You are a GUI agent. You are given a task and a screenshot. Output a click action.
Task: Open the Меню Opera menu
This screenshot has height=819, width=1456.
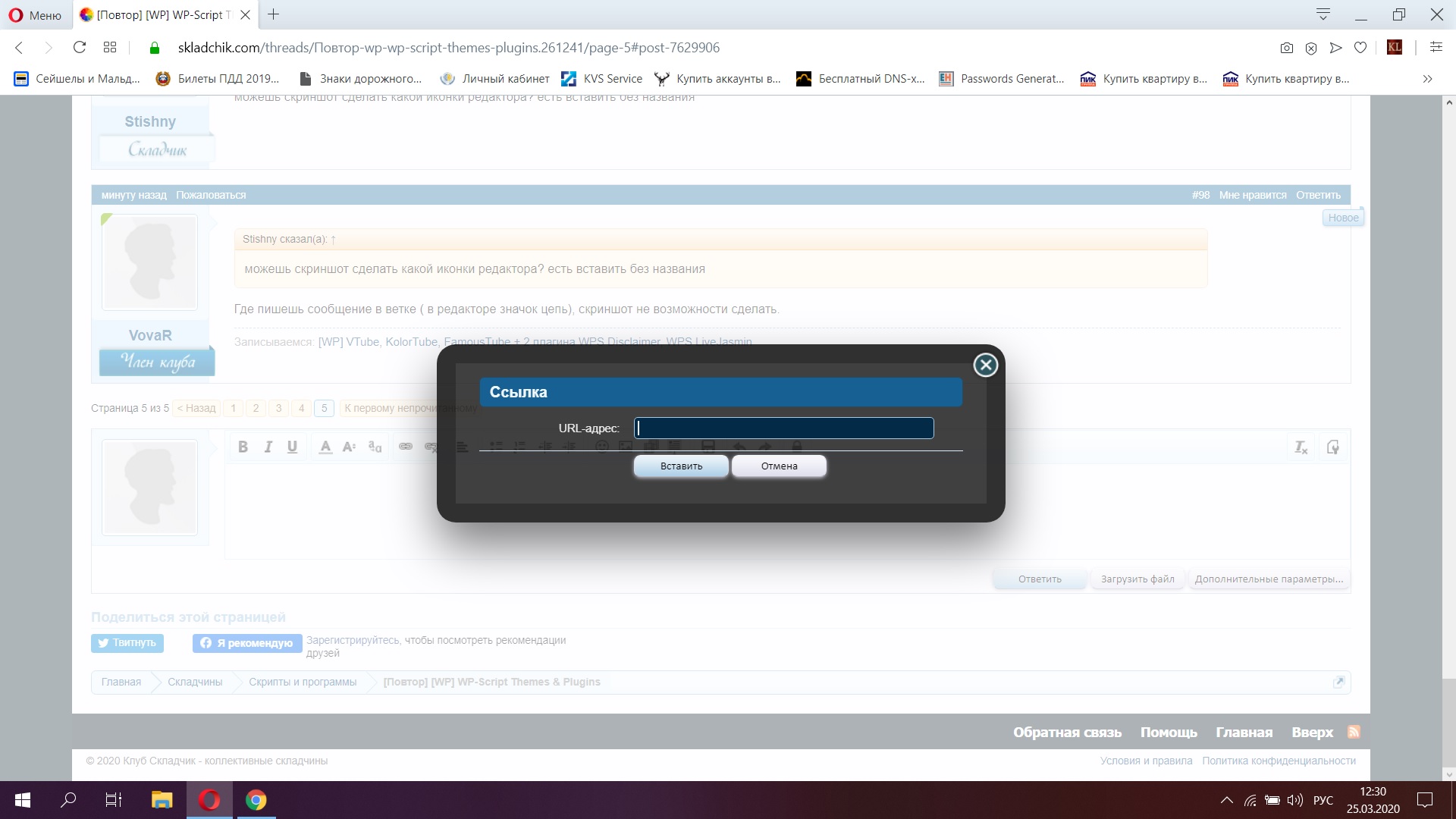[x=35, y=15]
